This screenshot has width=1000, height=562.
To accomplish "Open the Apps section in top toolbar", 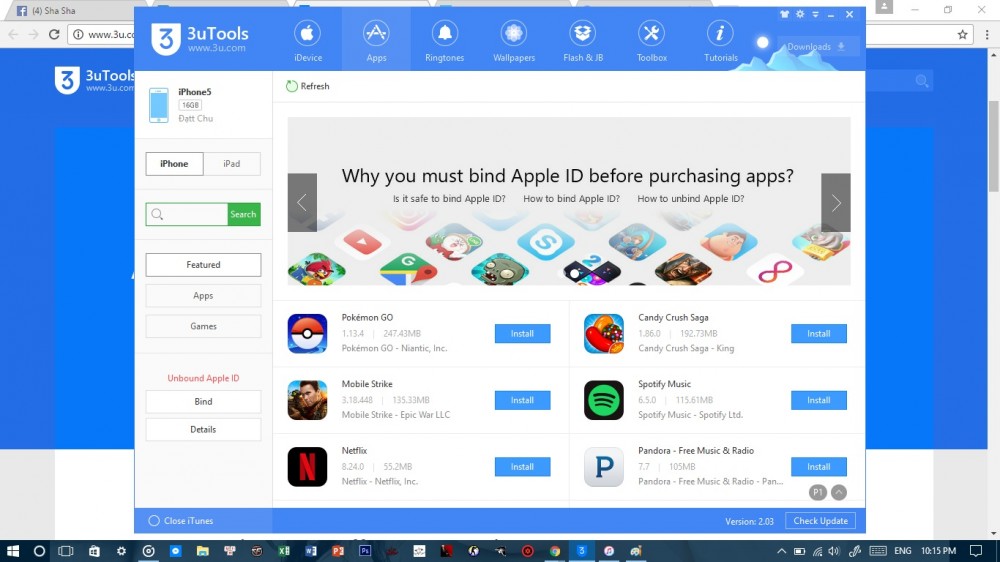I will tap(376, 40).
